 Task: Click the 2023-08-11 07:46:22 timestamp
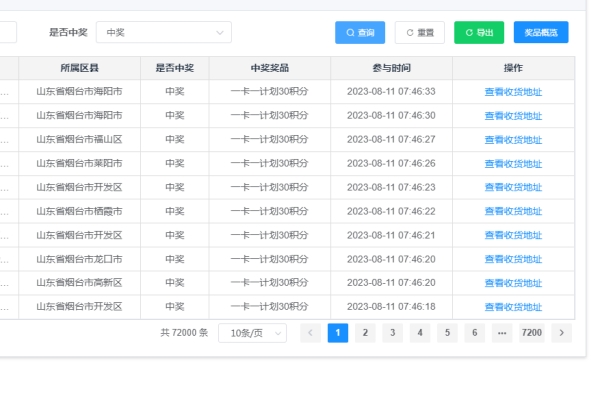[391, 211]
